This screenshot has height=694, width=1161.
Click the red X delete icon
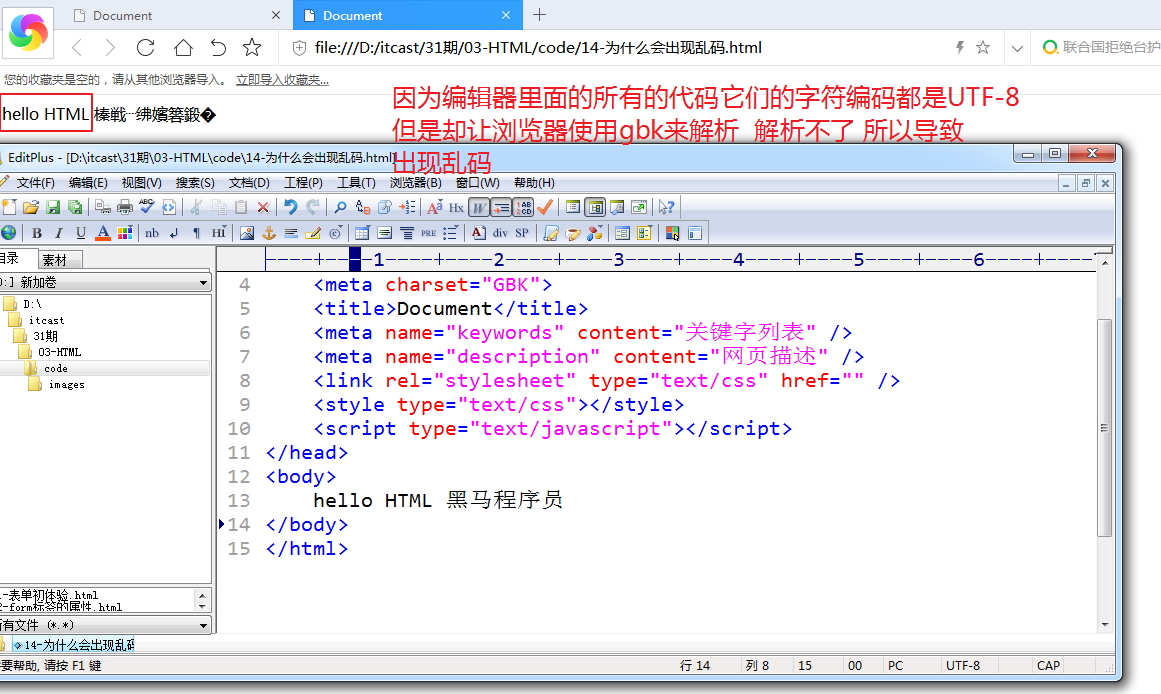coord(263,207)
